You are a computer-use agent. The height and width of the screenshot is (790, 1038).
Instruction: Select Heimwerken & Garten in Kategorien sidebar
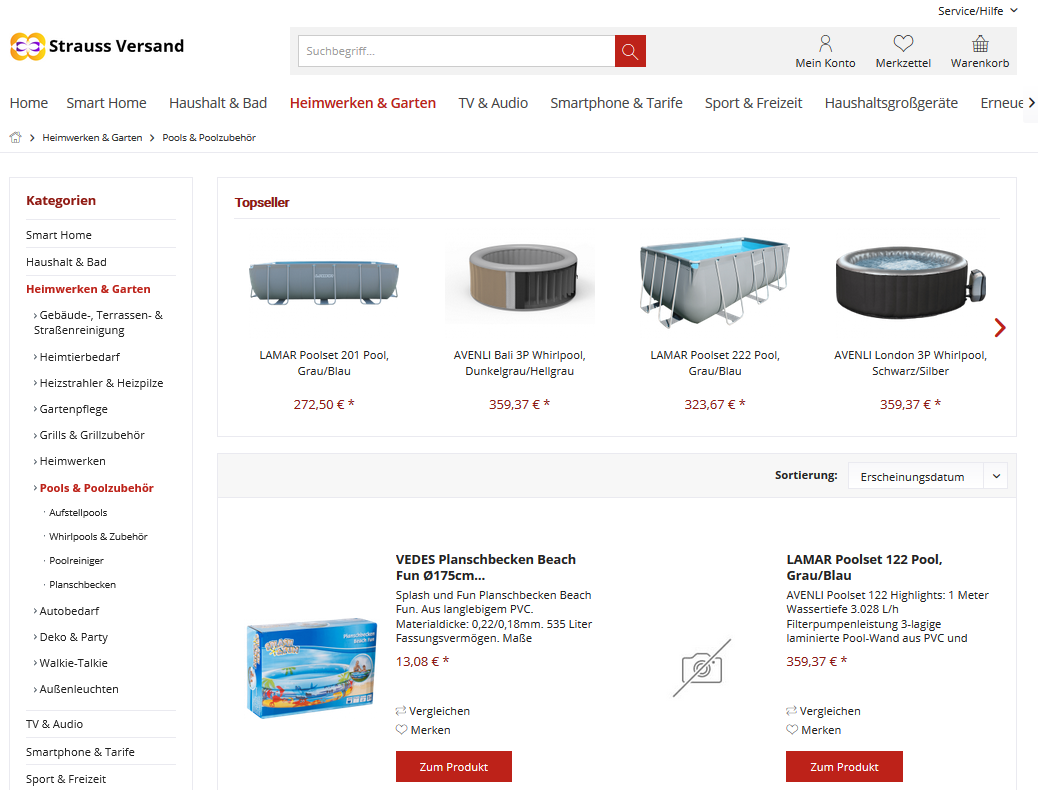[88, 289]
